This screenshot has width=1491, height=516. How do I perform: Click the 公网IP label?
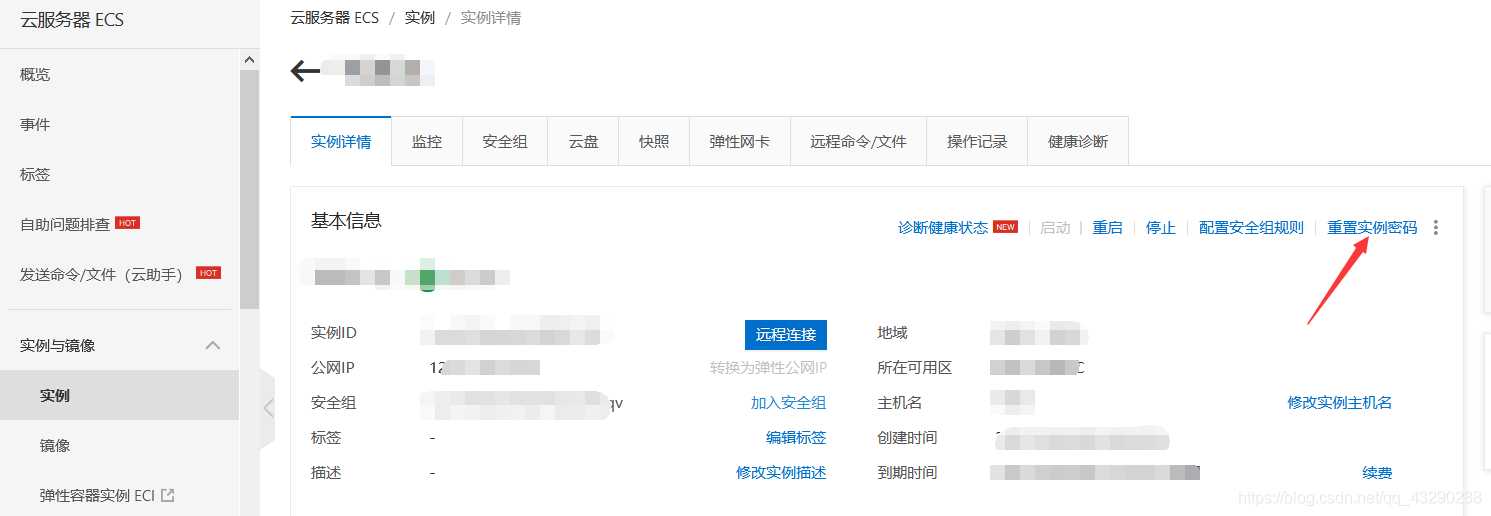point(333,368)
